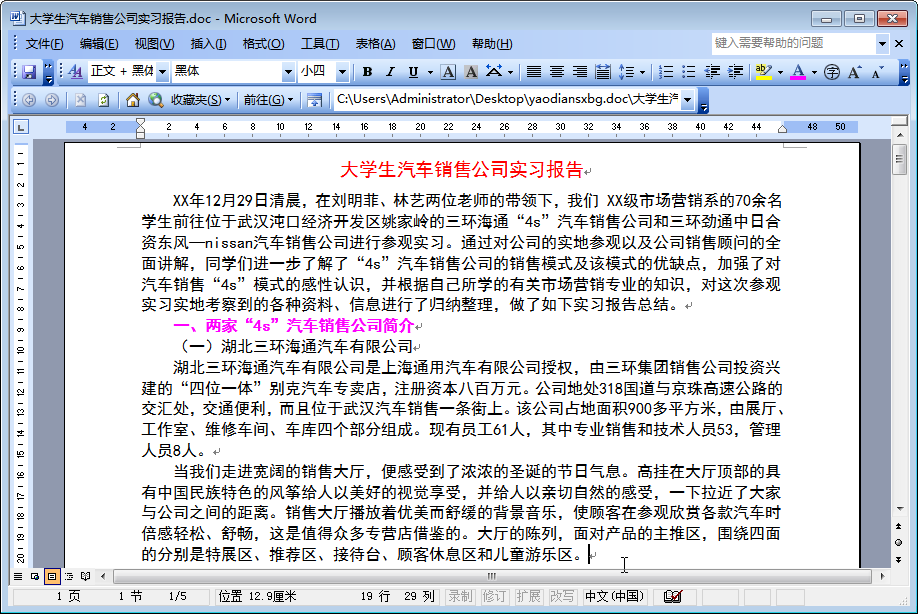
Task: Click the line spacing icon
Action: pyautogui.click(x=626, y=72)
